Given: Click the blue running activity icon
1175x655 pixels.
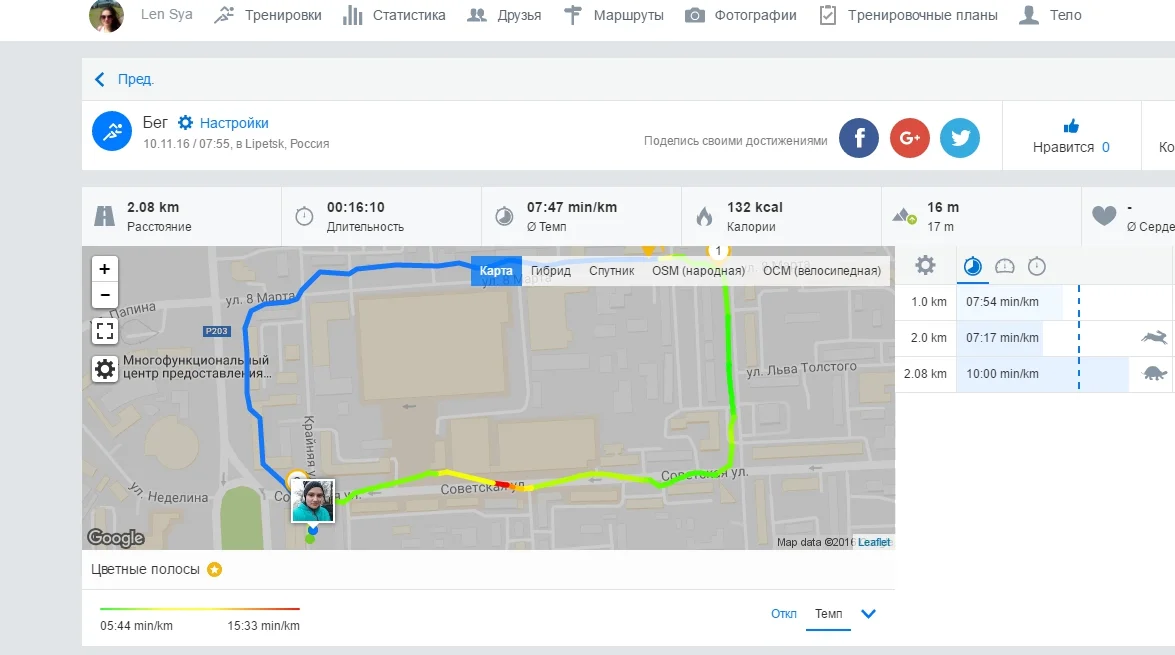Looking at the screenshot, I should tap(112, 131).
